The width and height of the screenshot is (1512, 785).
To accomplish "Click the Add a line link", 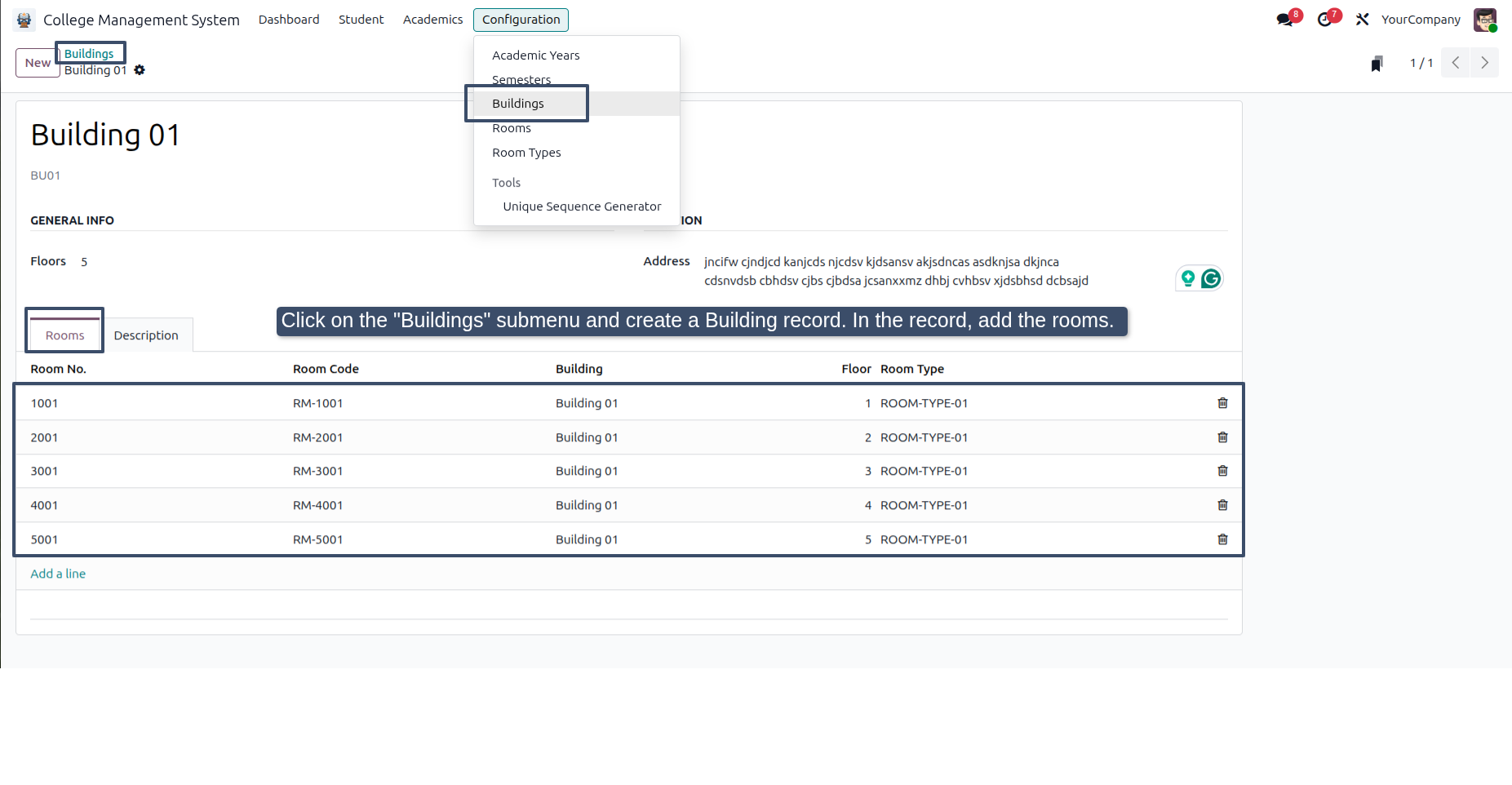I will pos(58,574).
